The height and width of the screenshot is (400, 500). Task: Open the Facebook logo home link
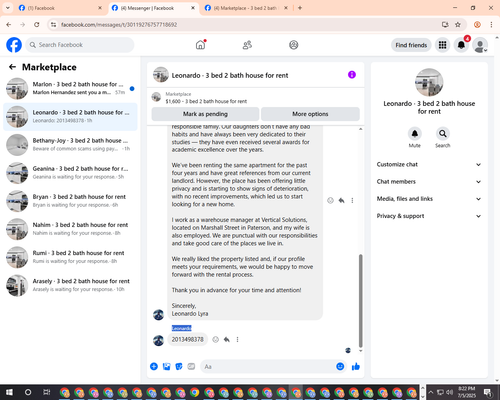(14, 45)
